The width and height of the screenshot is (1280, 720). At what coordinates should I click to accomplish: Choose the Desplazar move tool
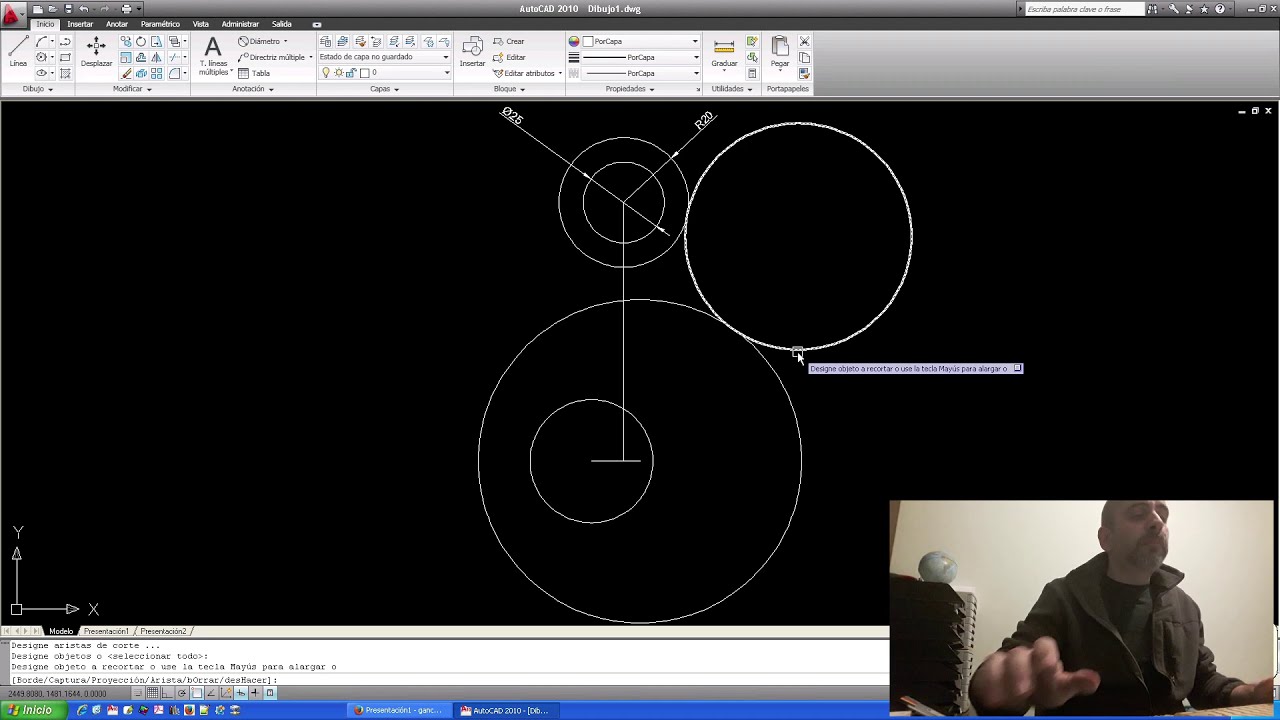(96, 51)
